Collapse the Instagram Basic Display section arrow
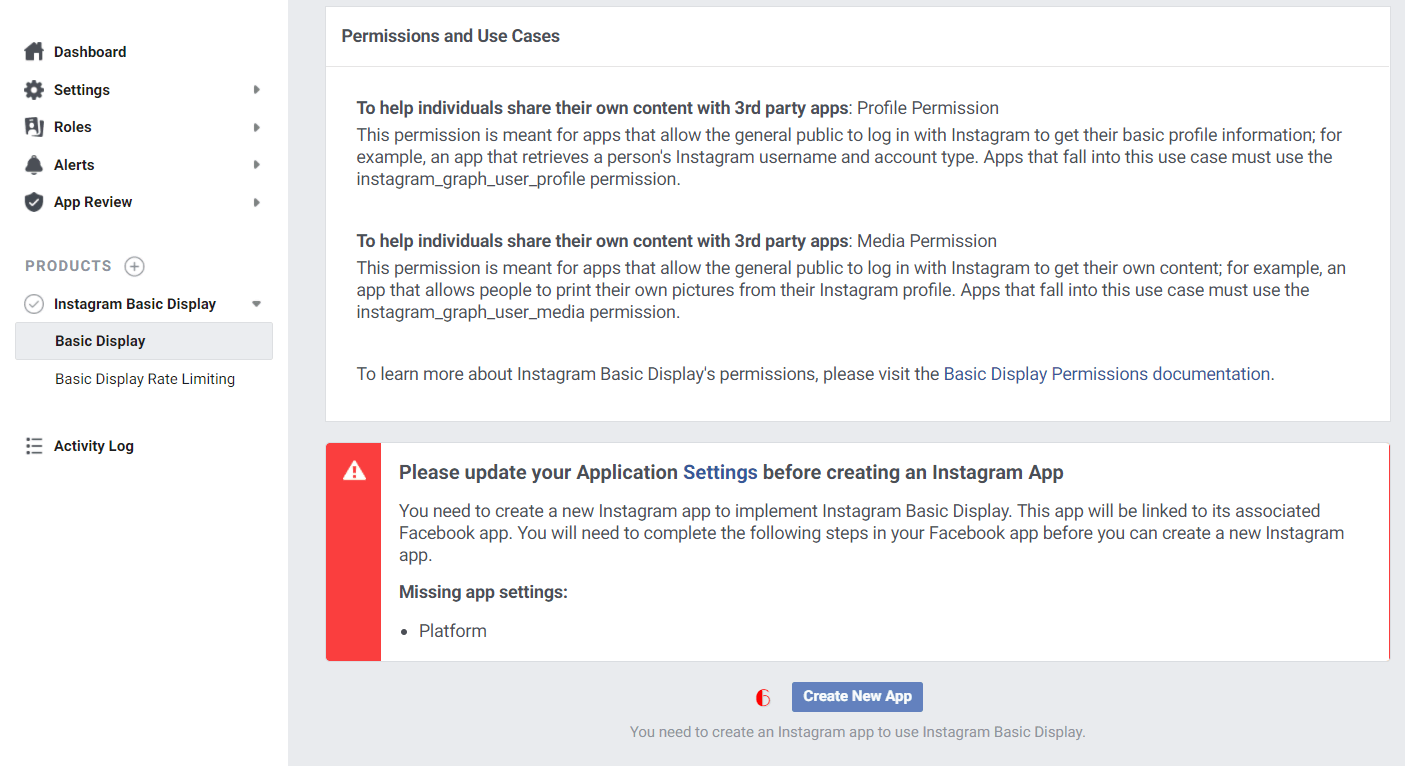The height and width of the screenshot is (766, 1405). (257, 304)
